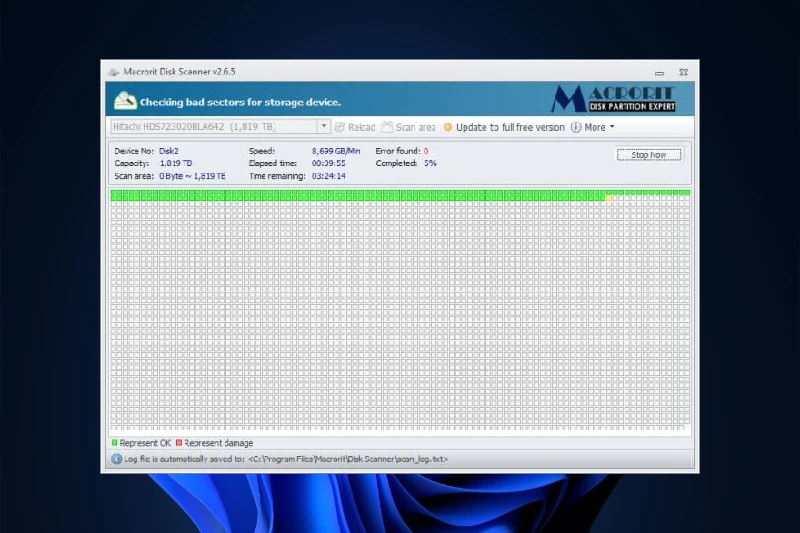
Task: Click the Represent OK legend label
Action: point(145,443)
